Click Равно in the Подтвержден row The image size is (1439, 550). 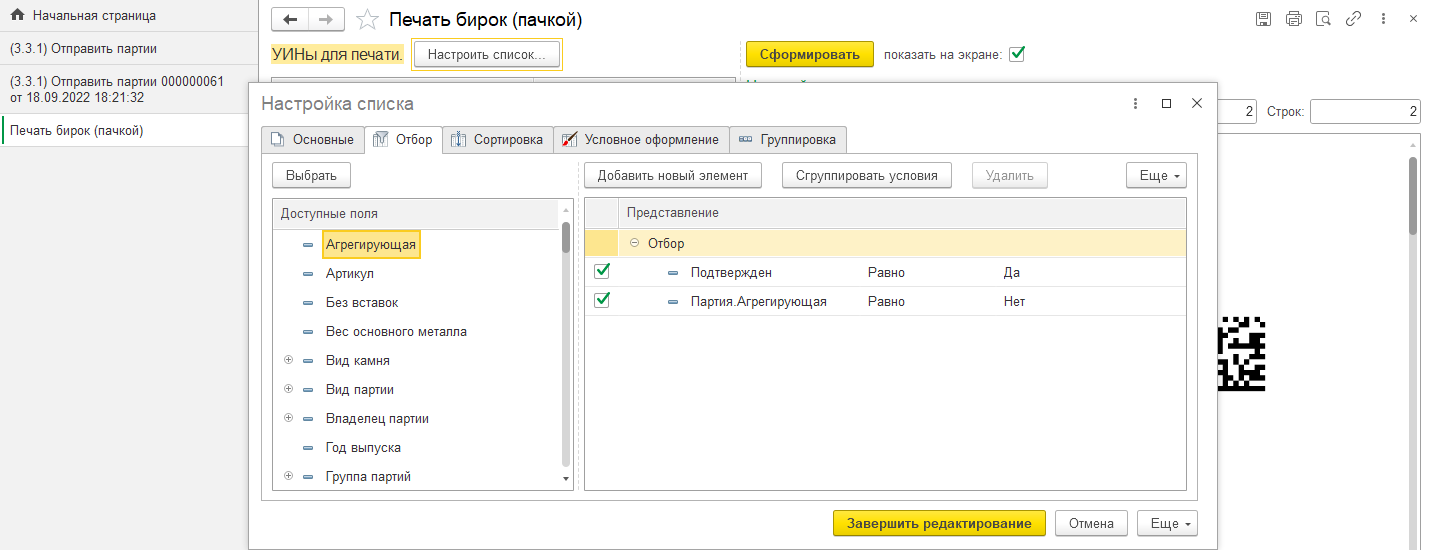886,272
